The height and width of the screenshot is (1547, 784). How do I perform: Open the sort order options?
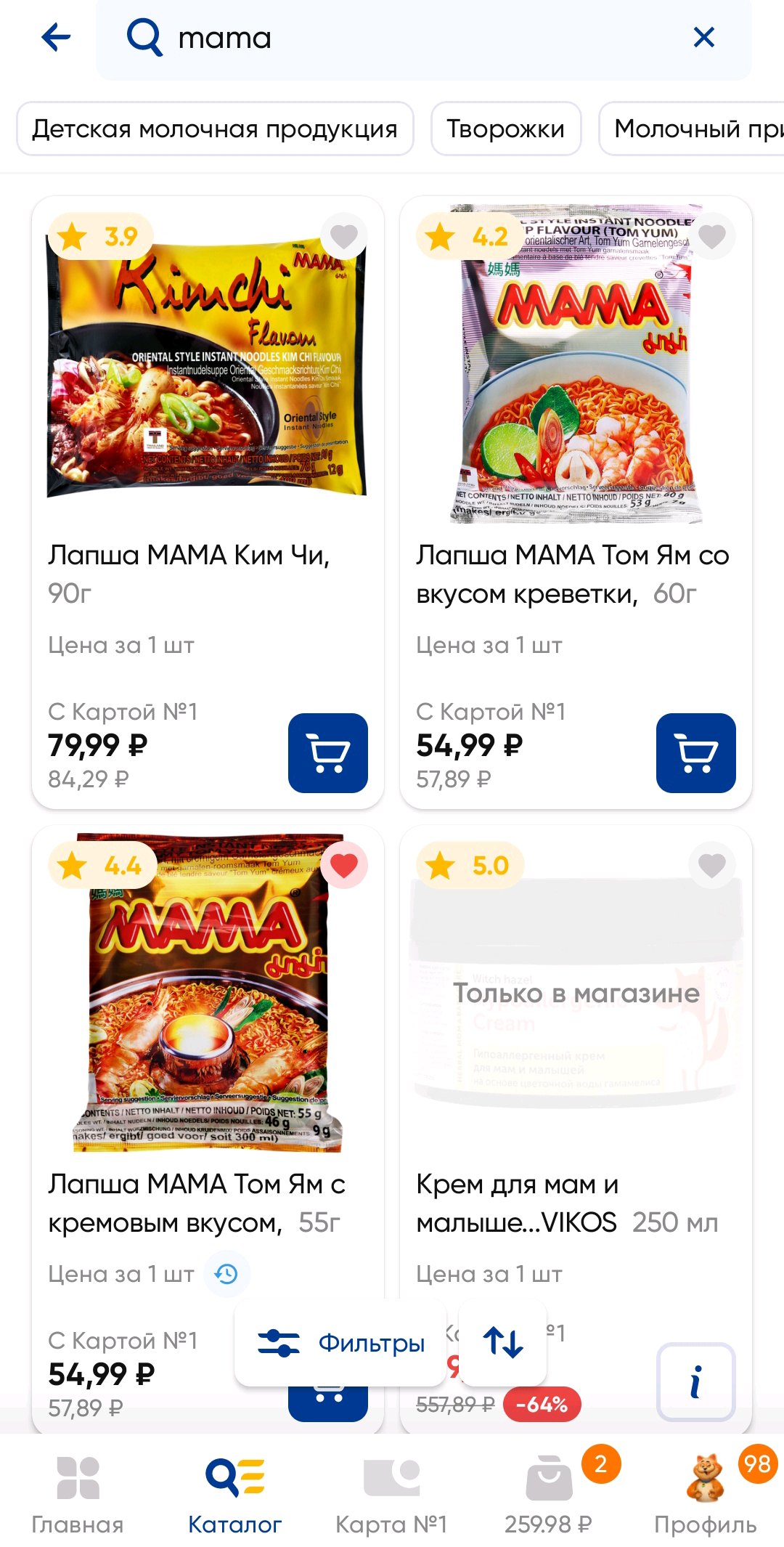tap(502, 1344)
